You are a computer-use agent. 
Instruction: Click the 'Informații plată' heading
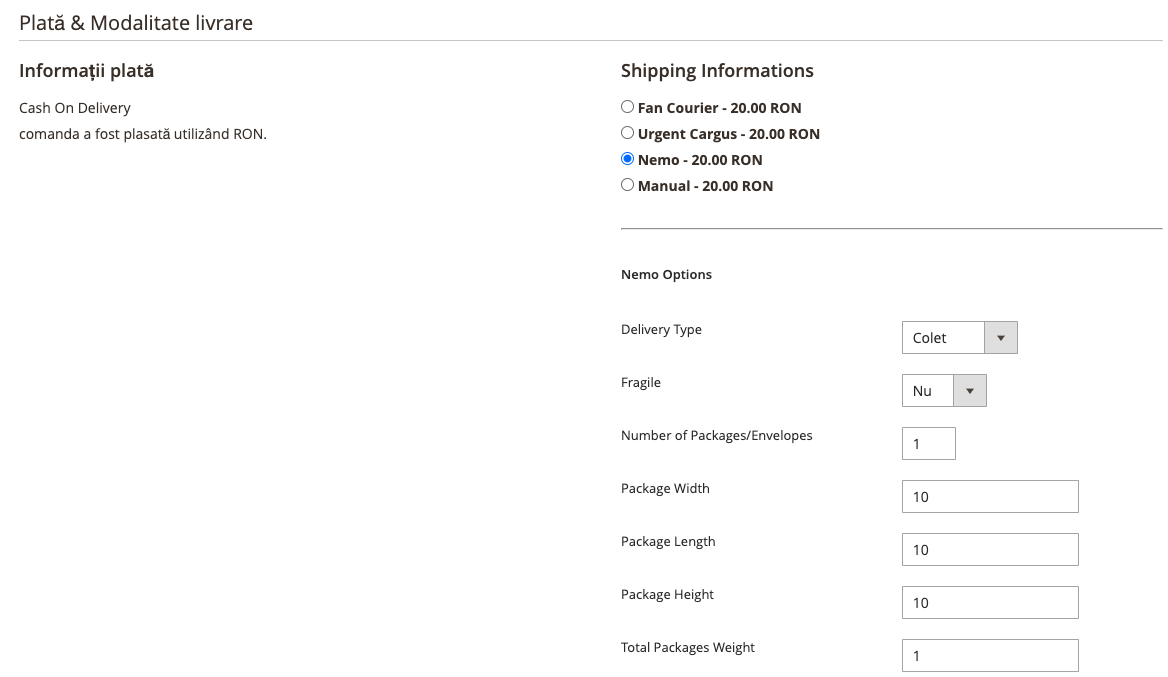coord(86,71)
